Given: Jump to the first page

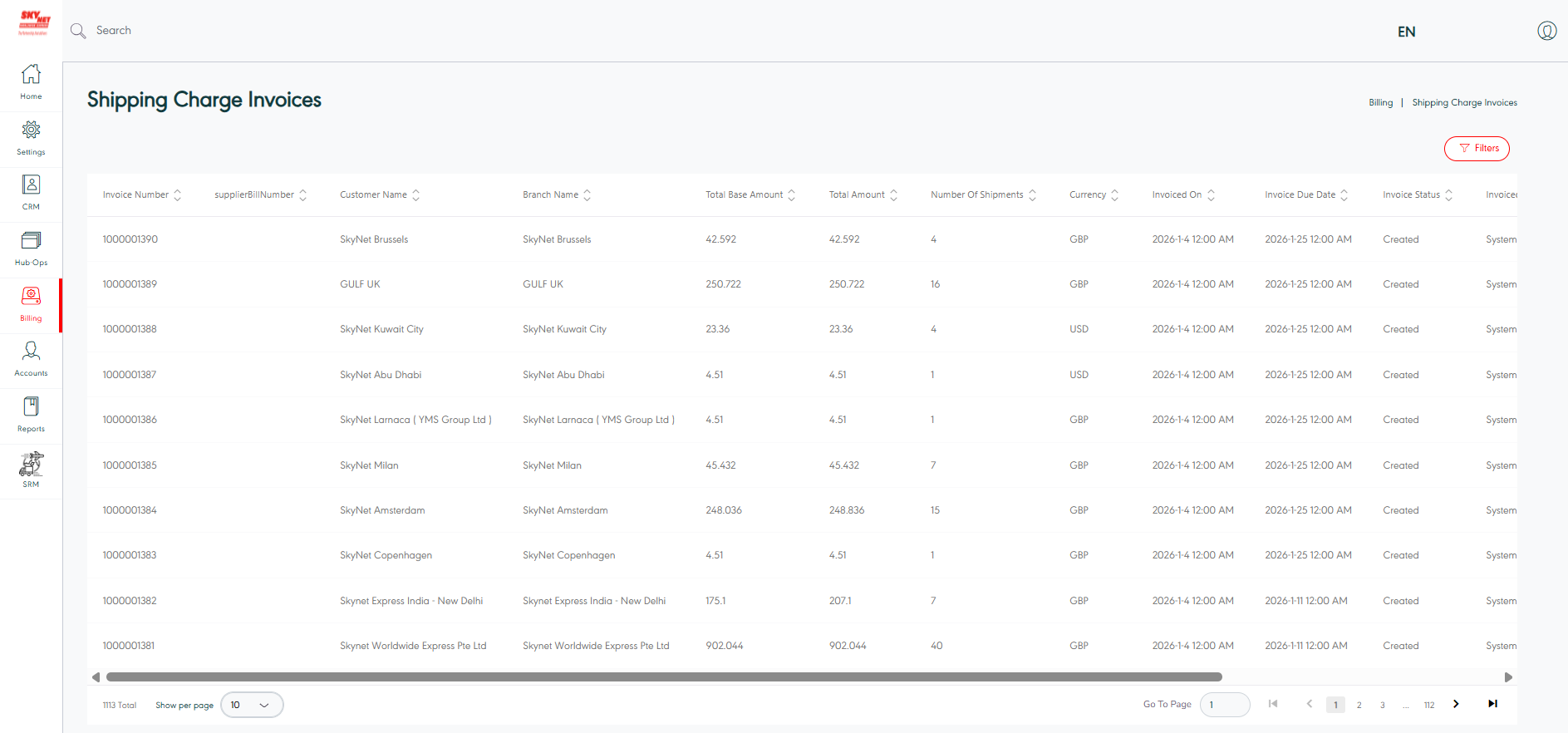Looking at the screenshot, I should click(x=1273, y=704).
